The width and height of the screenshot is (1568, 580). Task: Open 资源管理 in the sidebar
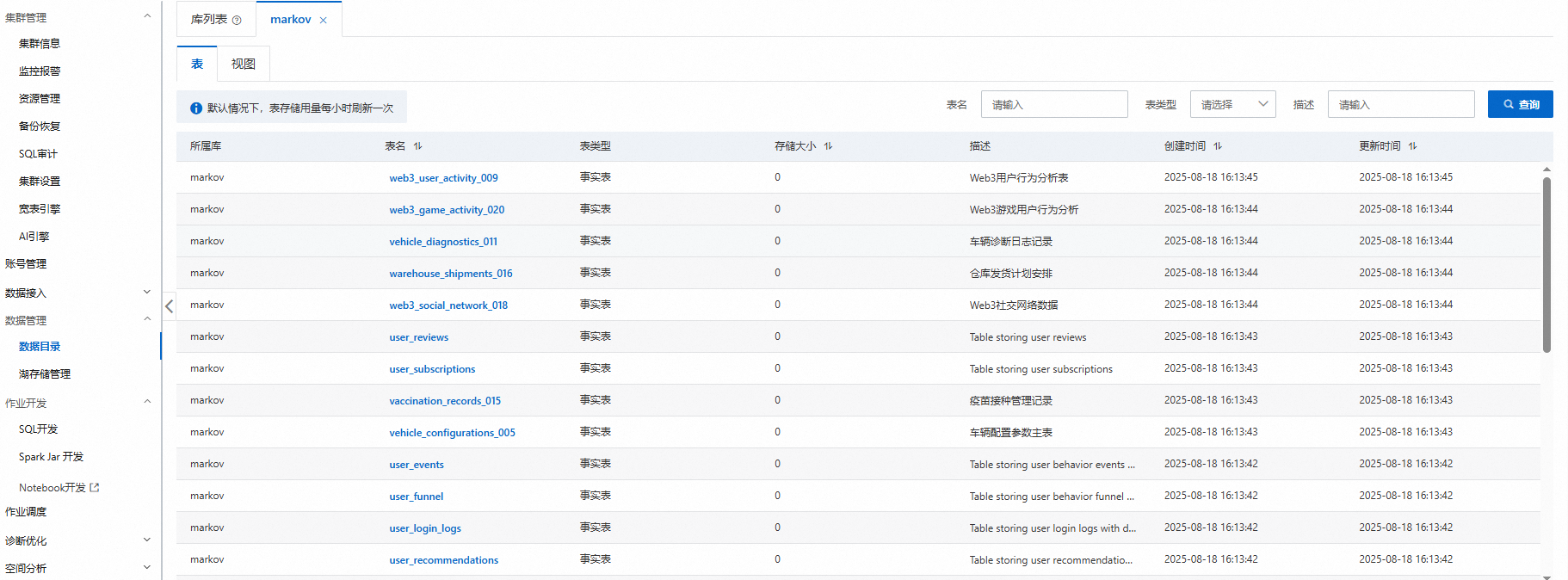tap(40, 99)
